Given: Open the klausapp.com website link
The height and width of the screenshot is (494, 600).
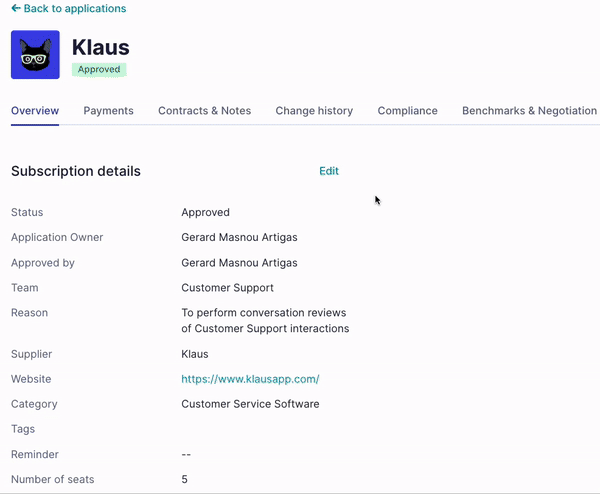Looking at the screenshot, I should 250,379.
